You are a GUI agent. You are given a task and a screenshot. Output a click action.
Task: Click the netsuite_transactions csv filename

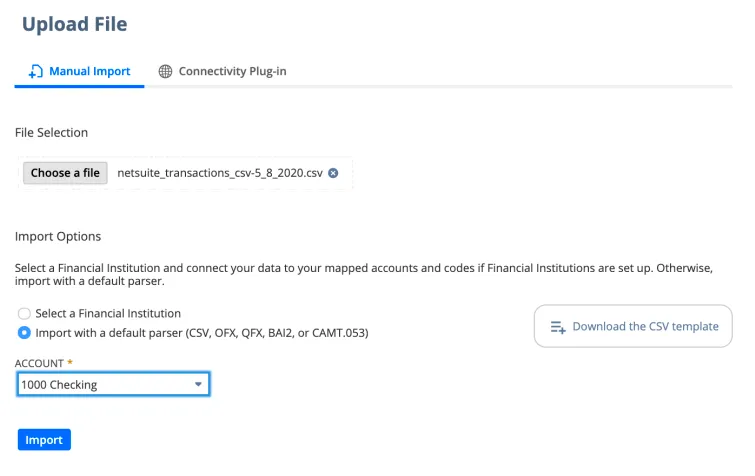220,173
